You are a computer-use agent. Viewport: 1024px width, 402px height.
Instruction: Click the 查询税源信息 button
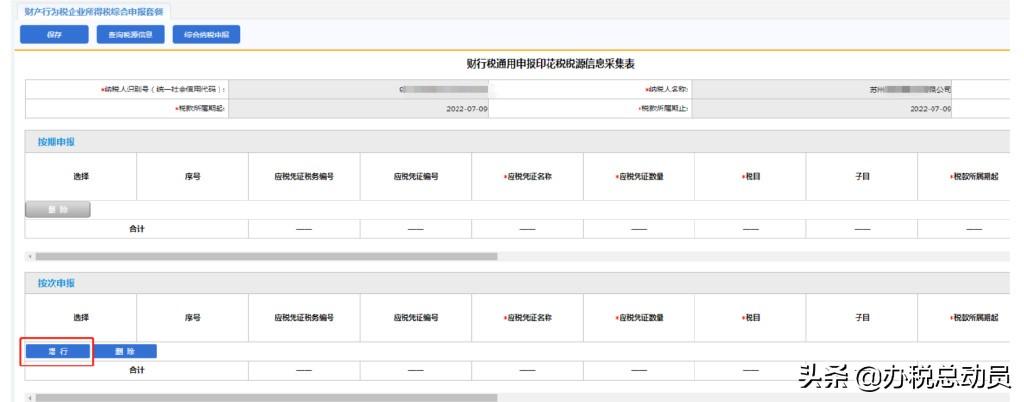pos(130,35)
